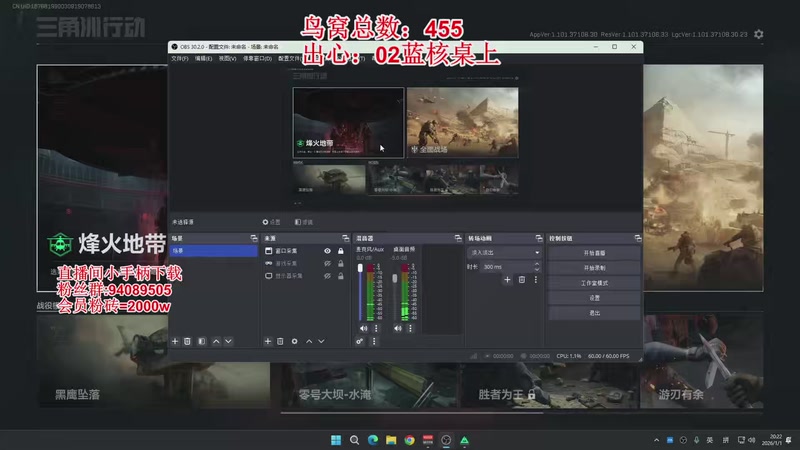The height and width of the screenshot is (450, 800).
Task: Add a new source with plus icon
Action: coord(267,341)
